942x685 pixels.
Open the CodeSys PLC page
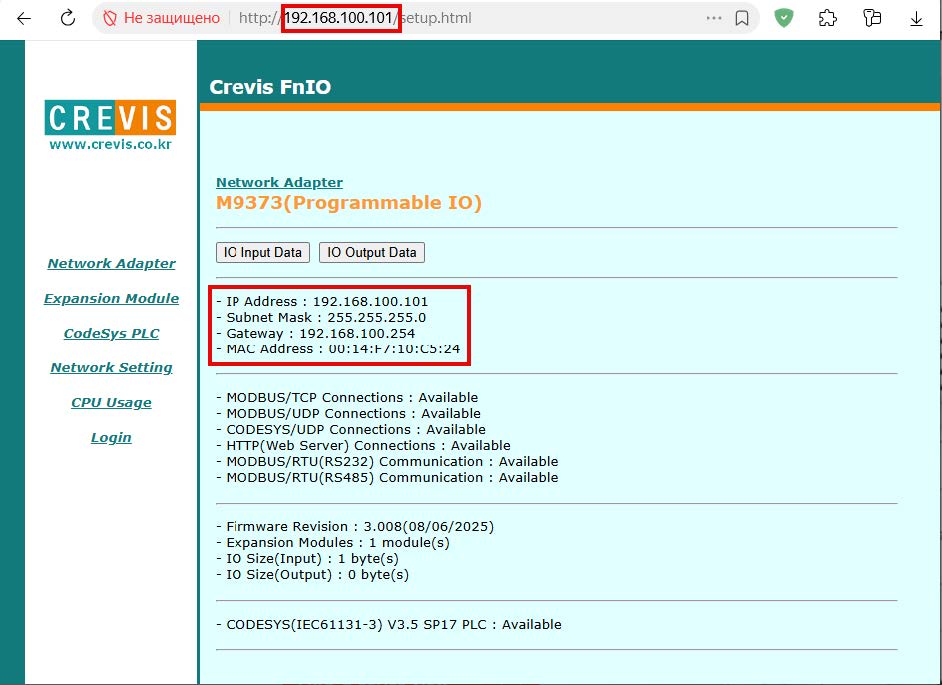coord(112,333)
